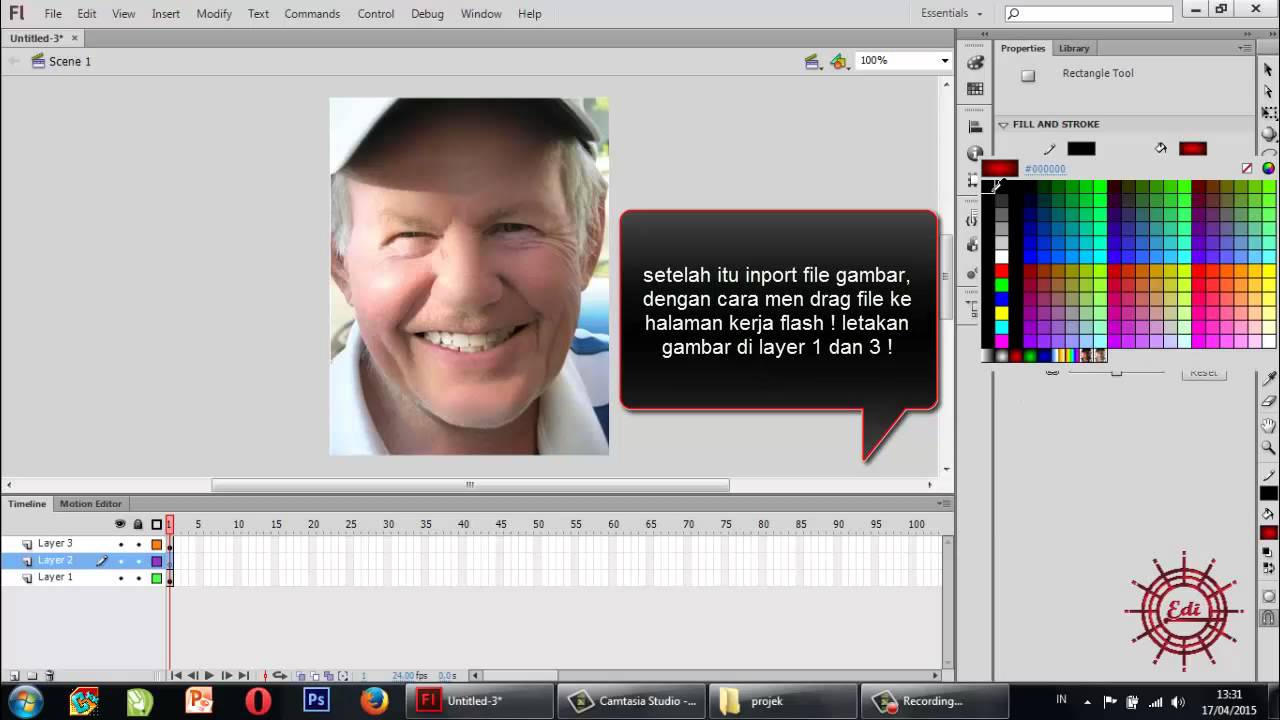Switch to the Library tab
The height and width of the screenshot is (720, 1280).
click(1074, 48)
